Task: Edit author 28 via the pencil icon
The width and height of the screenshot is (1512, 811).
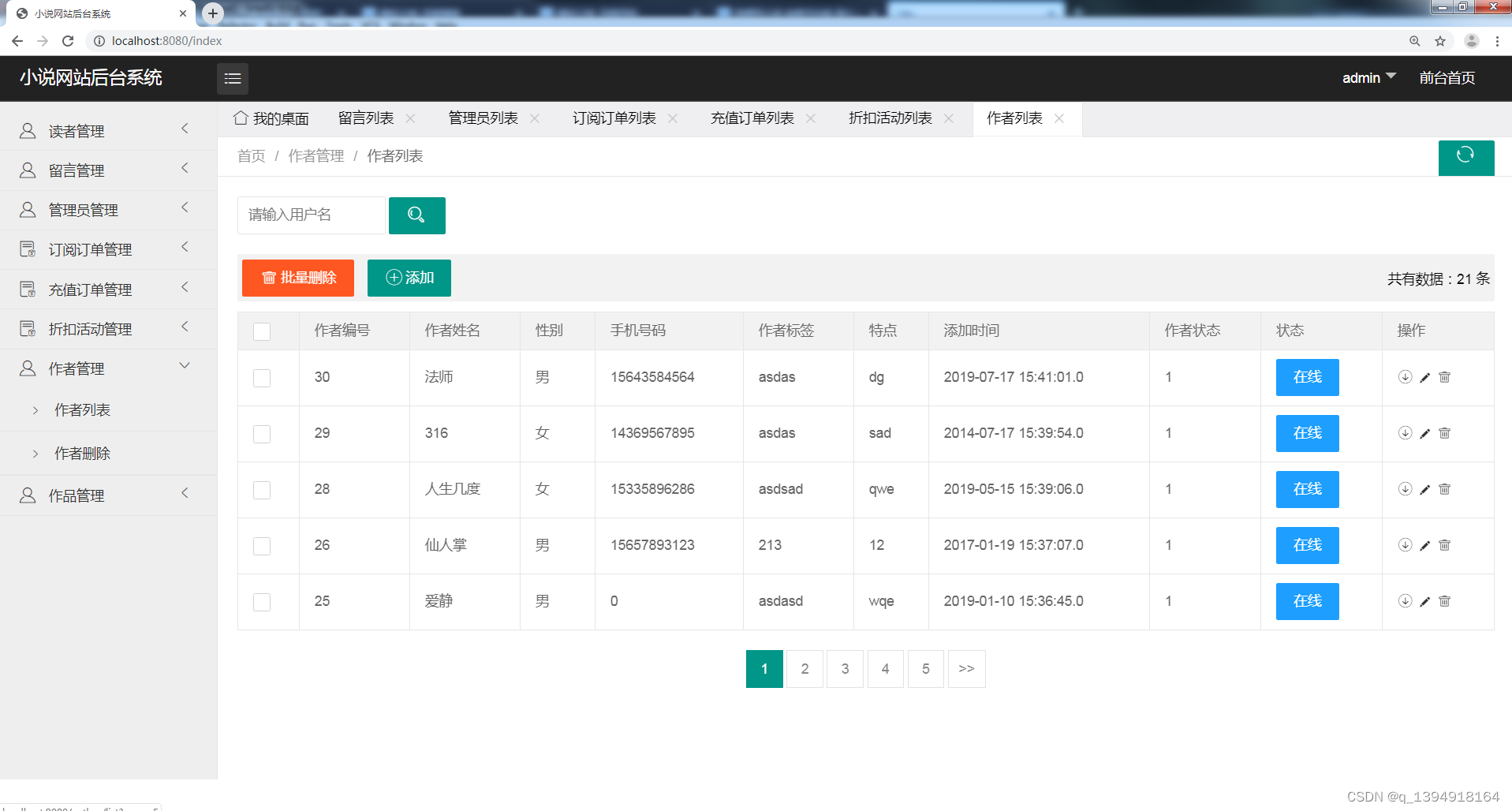Action: (x=1424, y=489)
